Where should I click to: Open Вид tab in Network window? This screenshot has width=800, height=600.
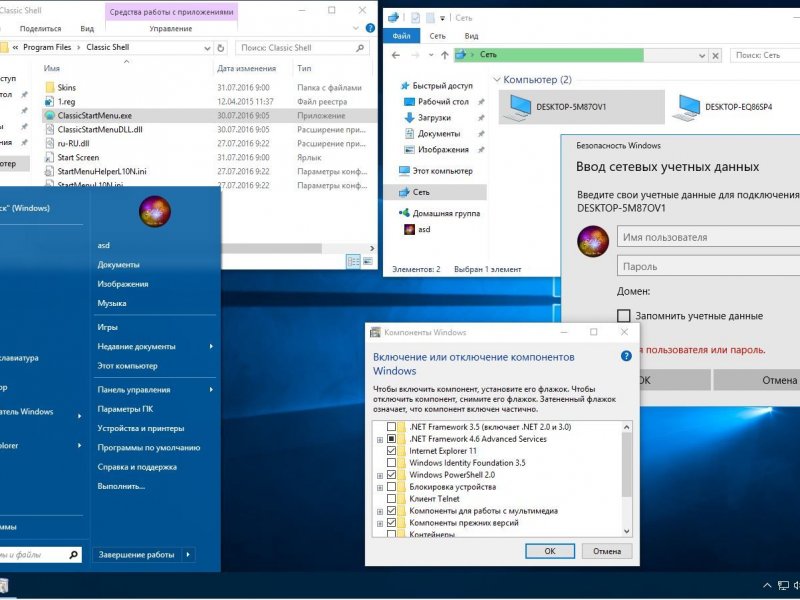(x=471, y=36)
